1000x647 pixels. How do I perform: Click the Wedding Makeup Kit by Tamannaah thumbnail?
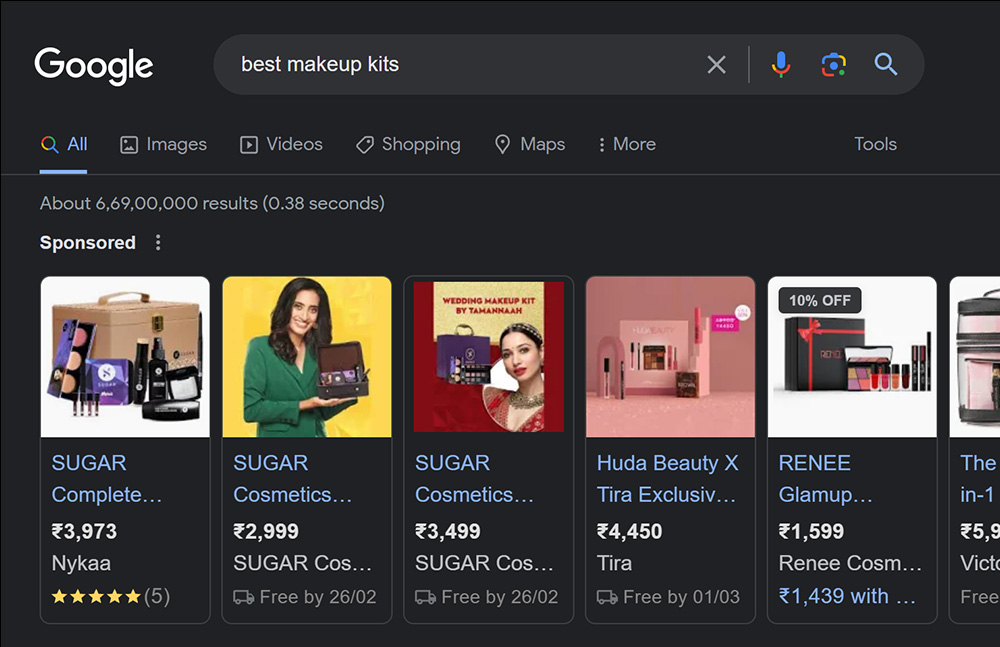pyautogui.click(x=488, y=355)
